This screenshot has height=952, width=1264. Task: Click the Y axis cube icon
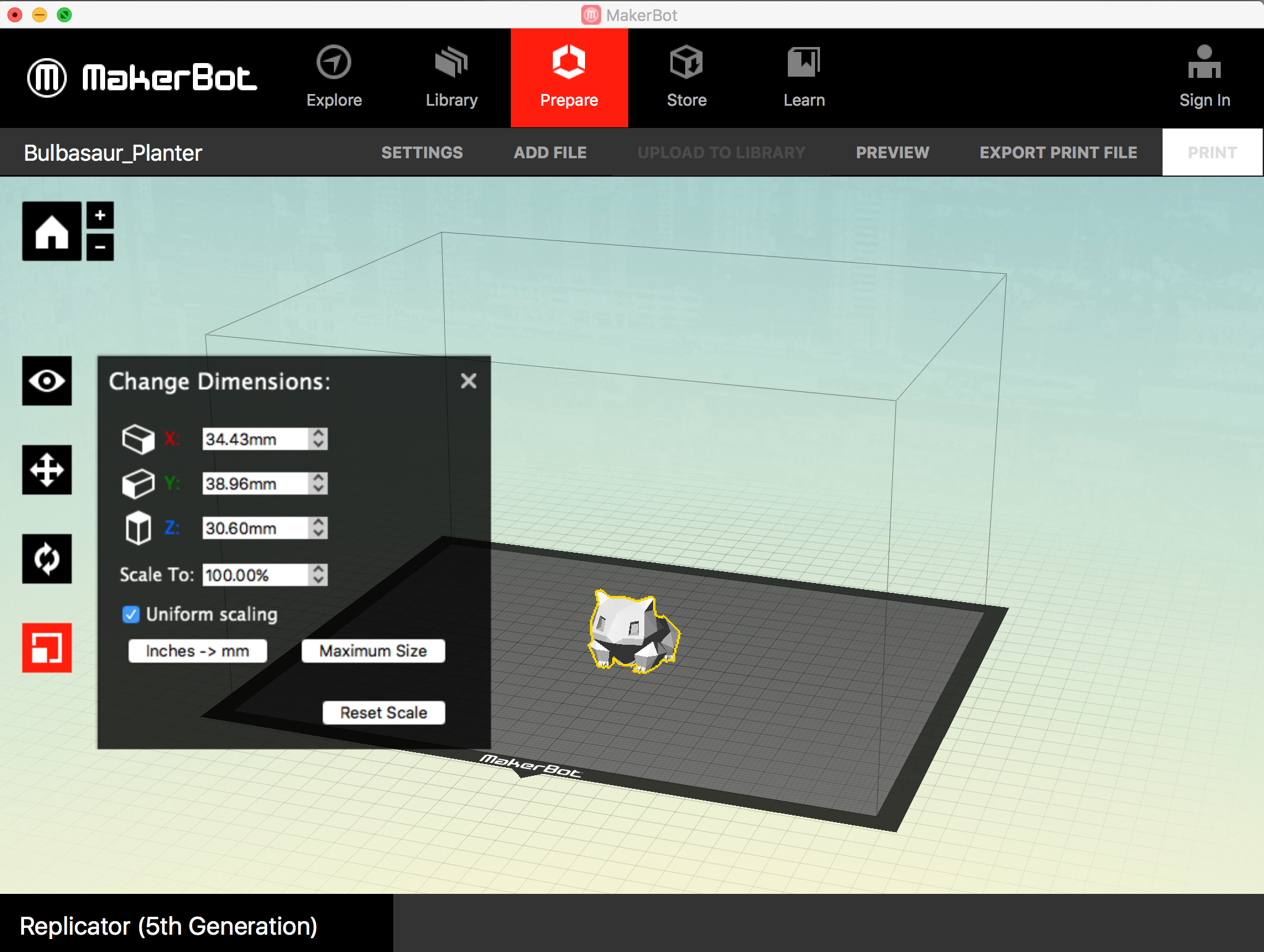click(x=138, y=483)
